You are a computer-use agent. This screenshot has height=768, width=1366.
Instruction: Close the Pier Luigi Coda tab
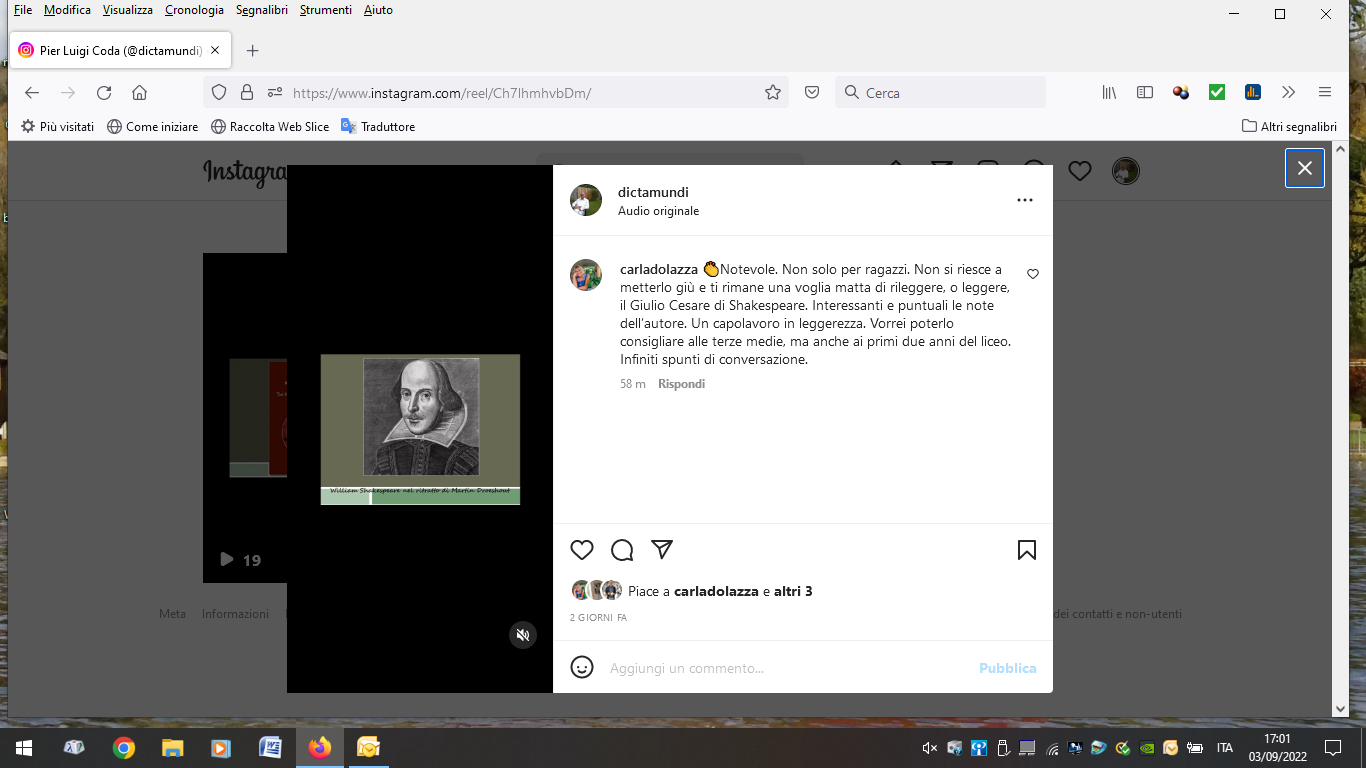pos(216,50)
